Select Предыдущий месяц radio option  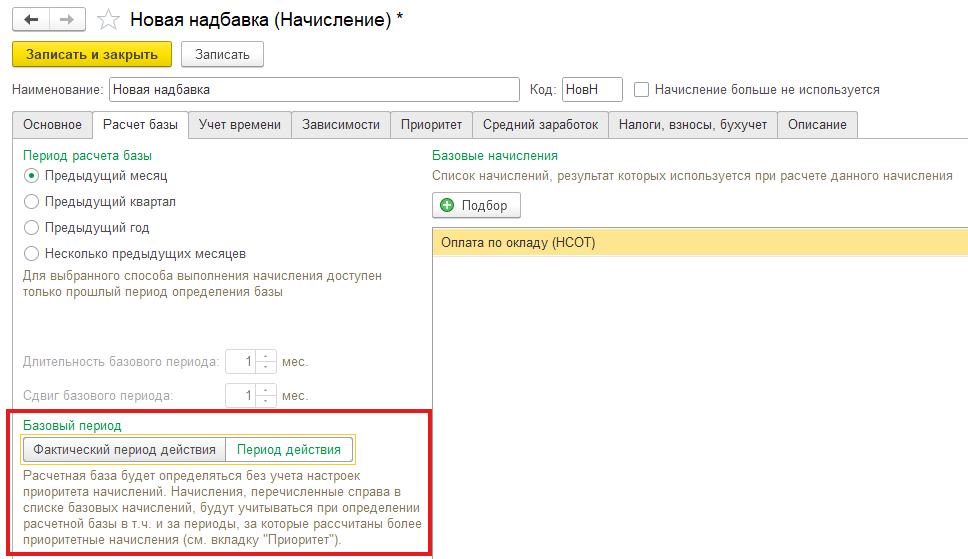point(31,176)
